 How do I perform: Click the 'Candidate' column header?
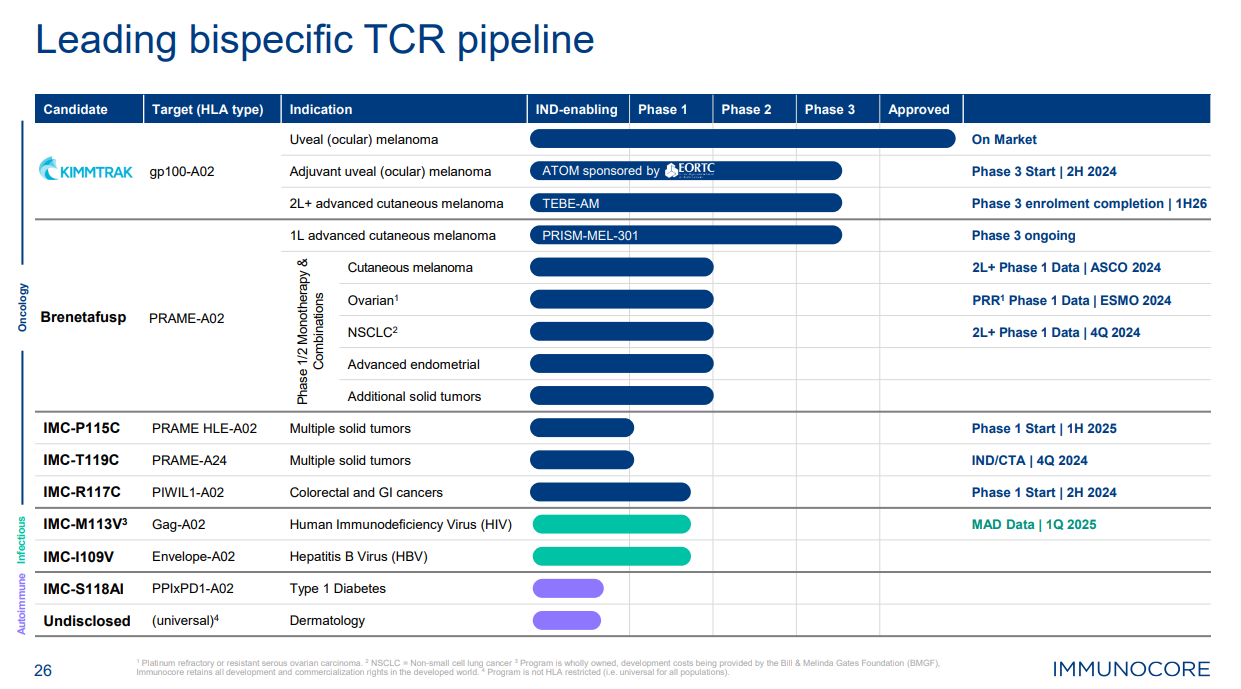tap(76, 109)
